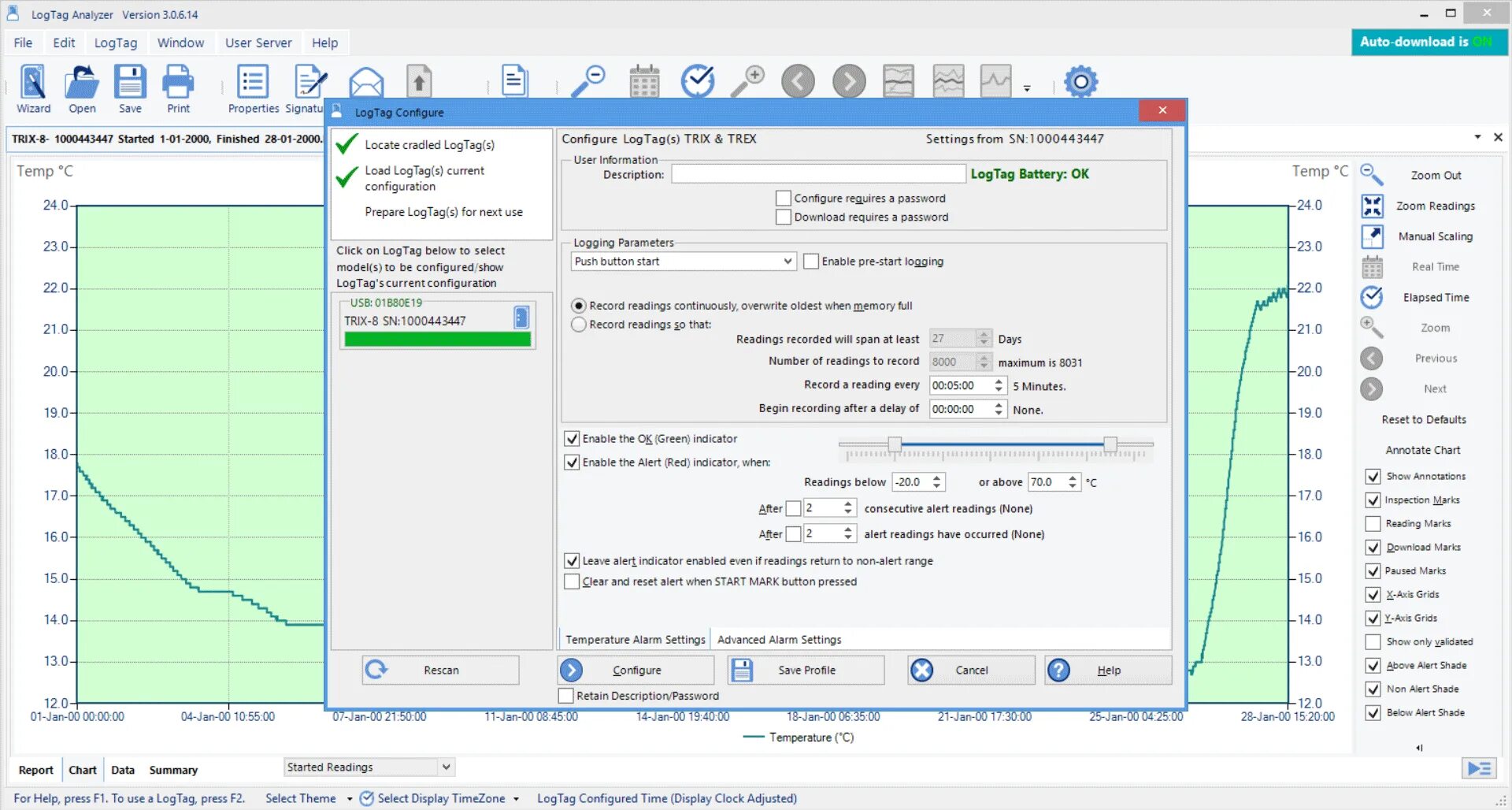Click the Manual Scaling icon in side panel
Image resolution: width=1512 pixels, height=810 pixels.
coord(1372,236)
